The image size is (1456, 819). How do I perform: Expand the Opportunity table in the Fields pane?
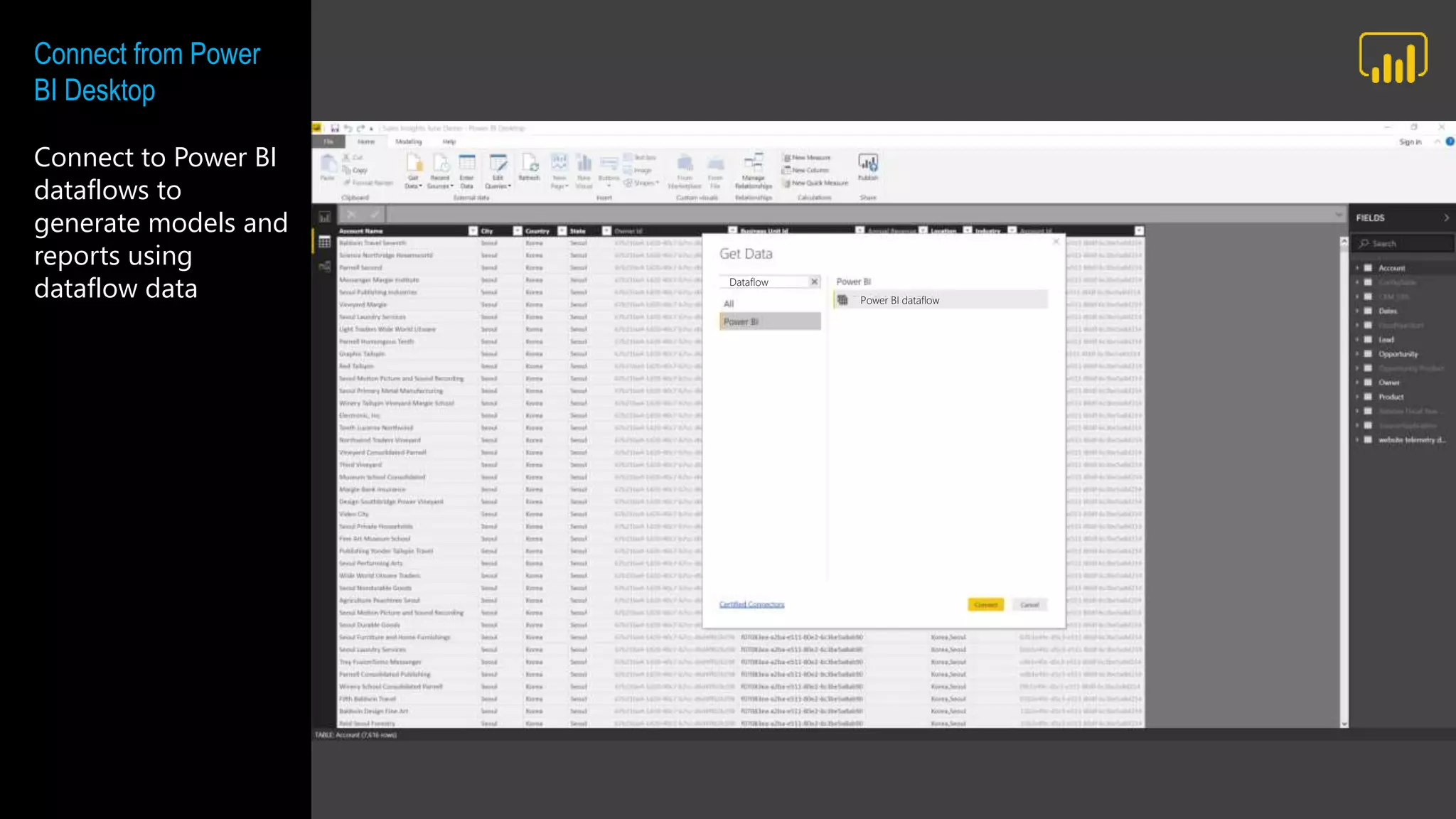pos(1357,354)
